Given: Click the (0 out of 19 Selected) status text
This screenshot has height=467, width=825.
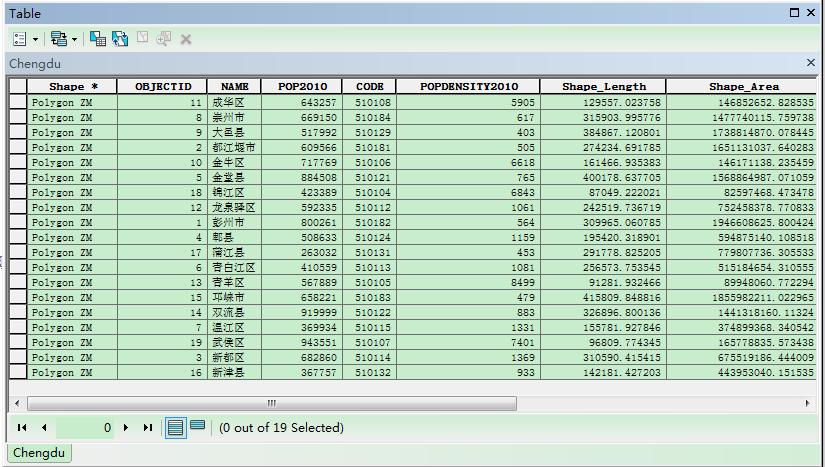Looking at the screenshot, I should [x=281, y=428].
